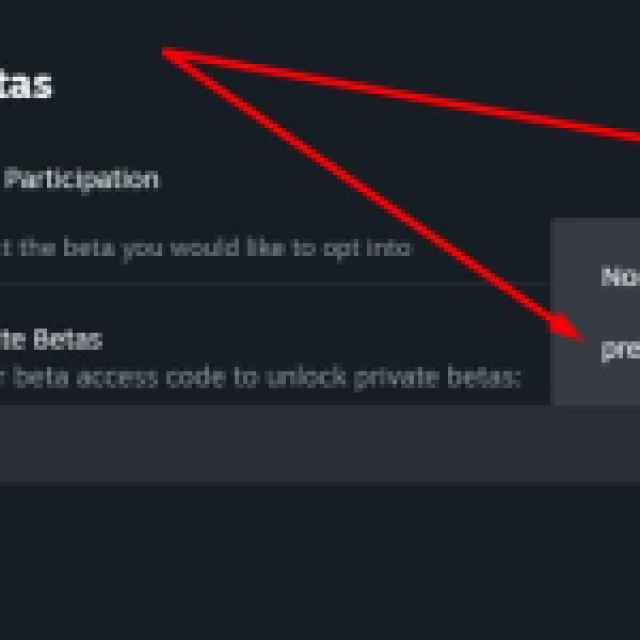This screenshot has height=640, width=640.
Task: Click the divider line below the opt-in description
Action: [270, 283]
